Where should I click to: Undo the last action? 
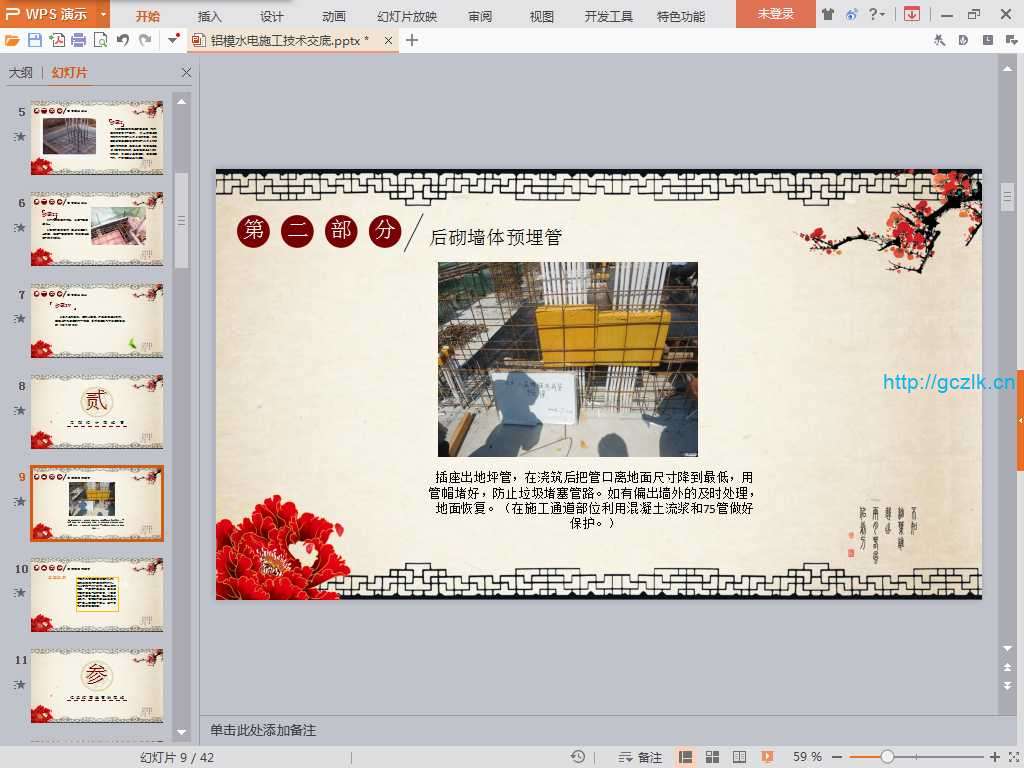(x=123, y=40)
